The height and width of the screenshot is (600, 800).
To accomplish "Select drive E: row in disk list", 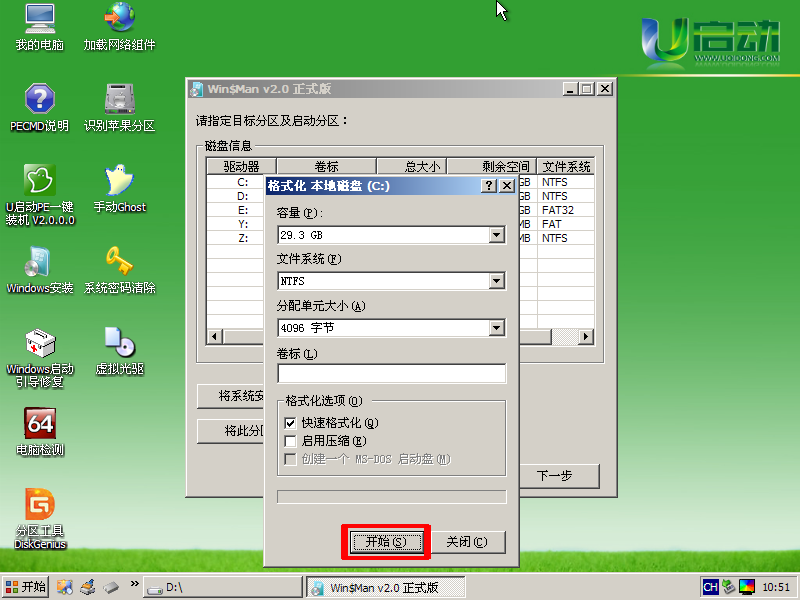I will point(401,210).
